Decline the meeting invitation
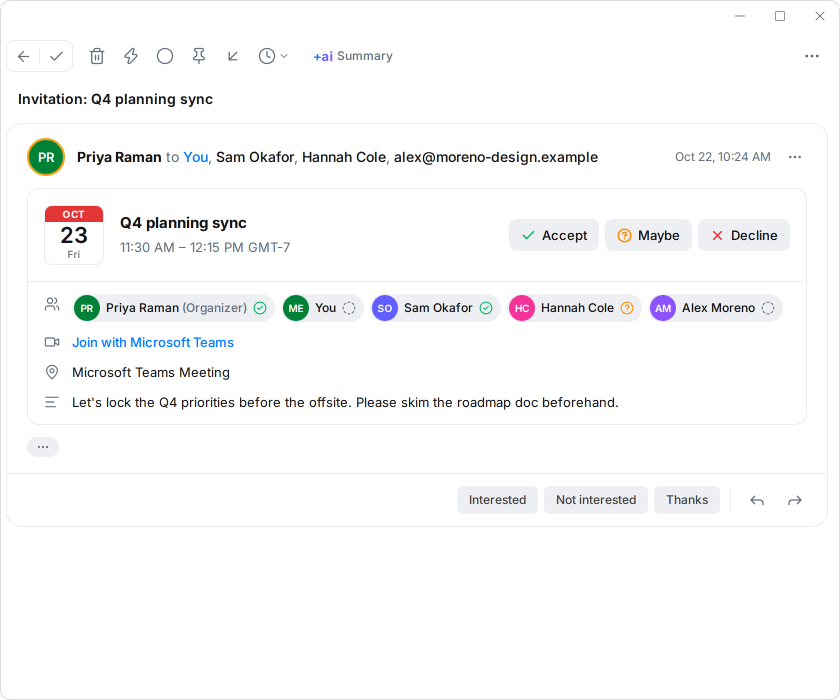This screenshot has height=700, width=840. pos(744,235)
